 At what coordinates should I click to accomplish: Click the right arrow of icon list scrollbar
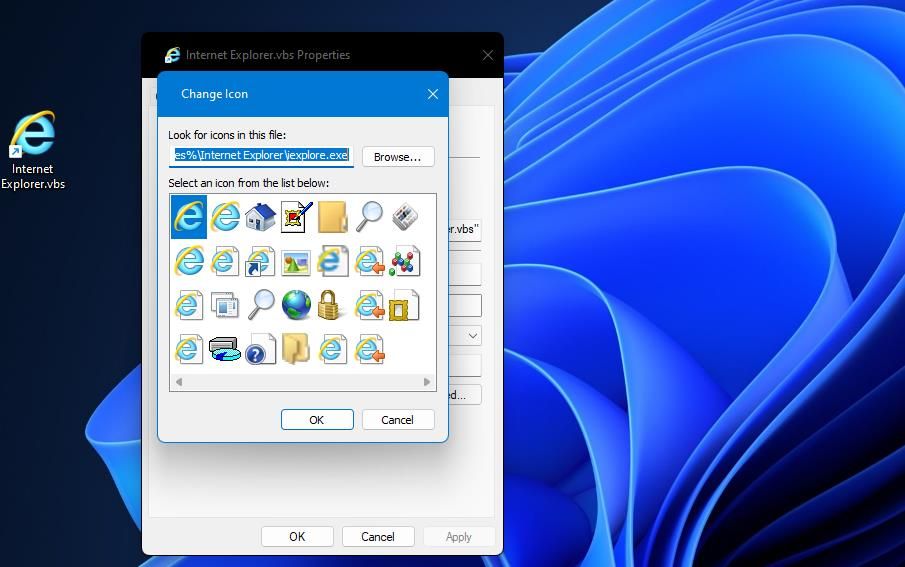click(x=427, y=382)
